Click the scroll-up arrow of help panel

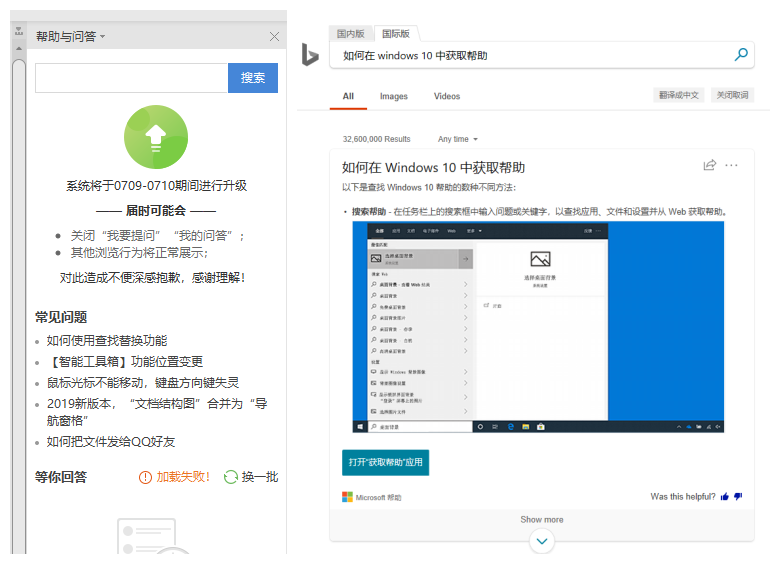tap(19, 48)
